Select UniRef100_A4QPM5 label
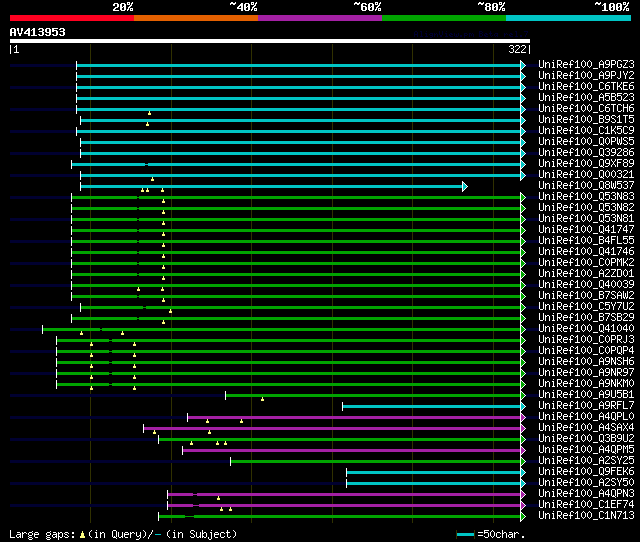Image resolution: width=640 pixels, height=542 pixels. click(x=586, y=450)
